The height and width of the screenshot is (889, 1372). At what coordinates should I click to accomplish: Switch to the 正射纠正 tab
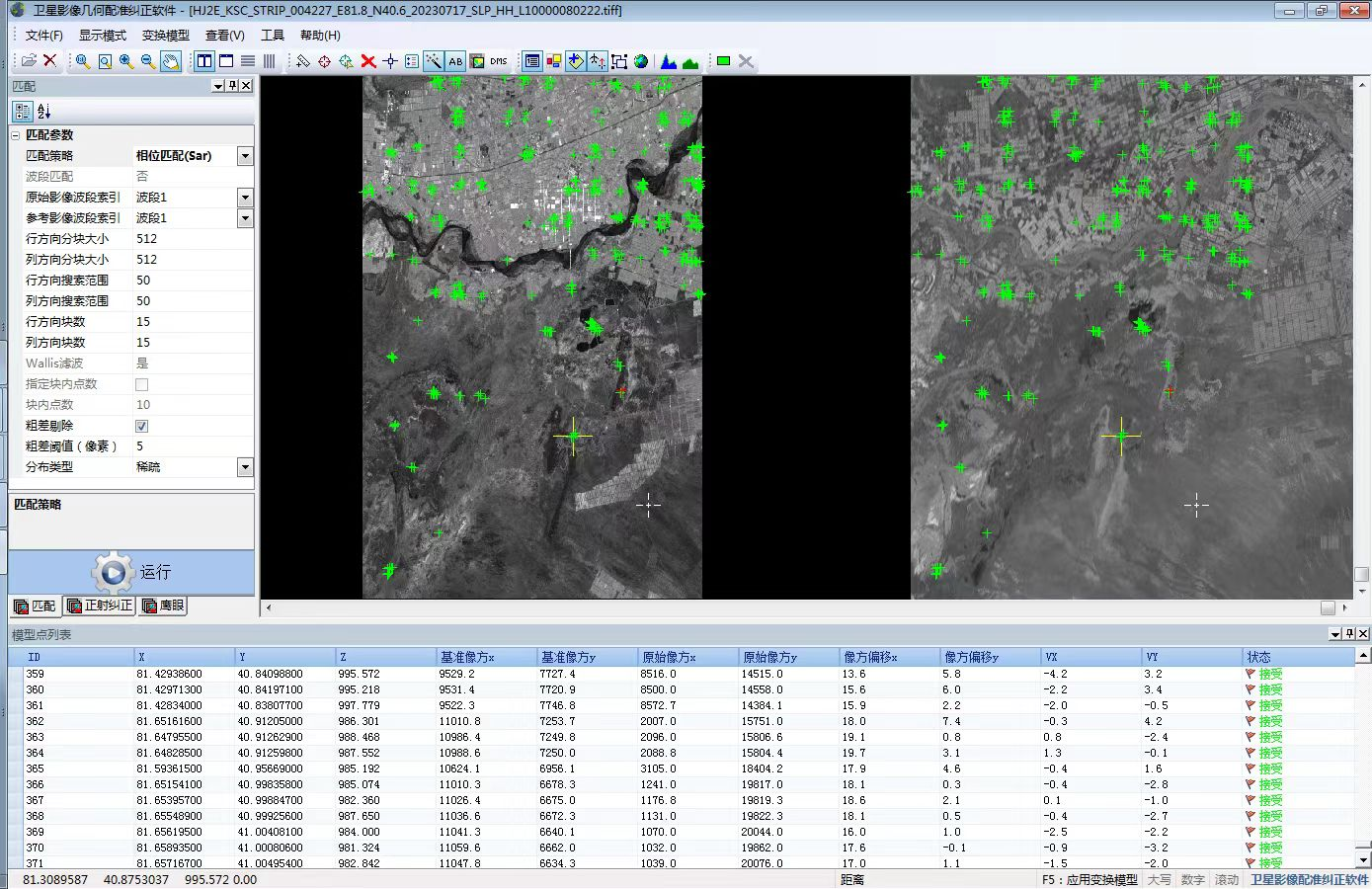[x=99, y=606]
